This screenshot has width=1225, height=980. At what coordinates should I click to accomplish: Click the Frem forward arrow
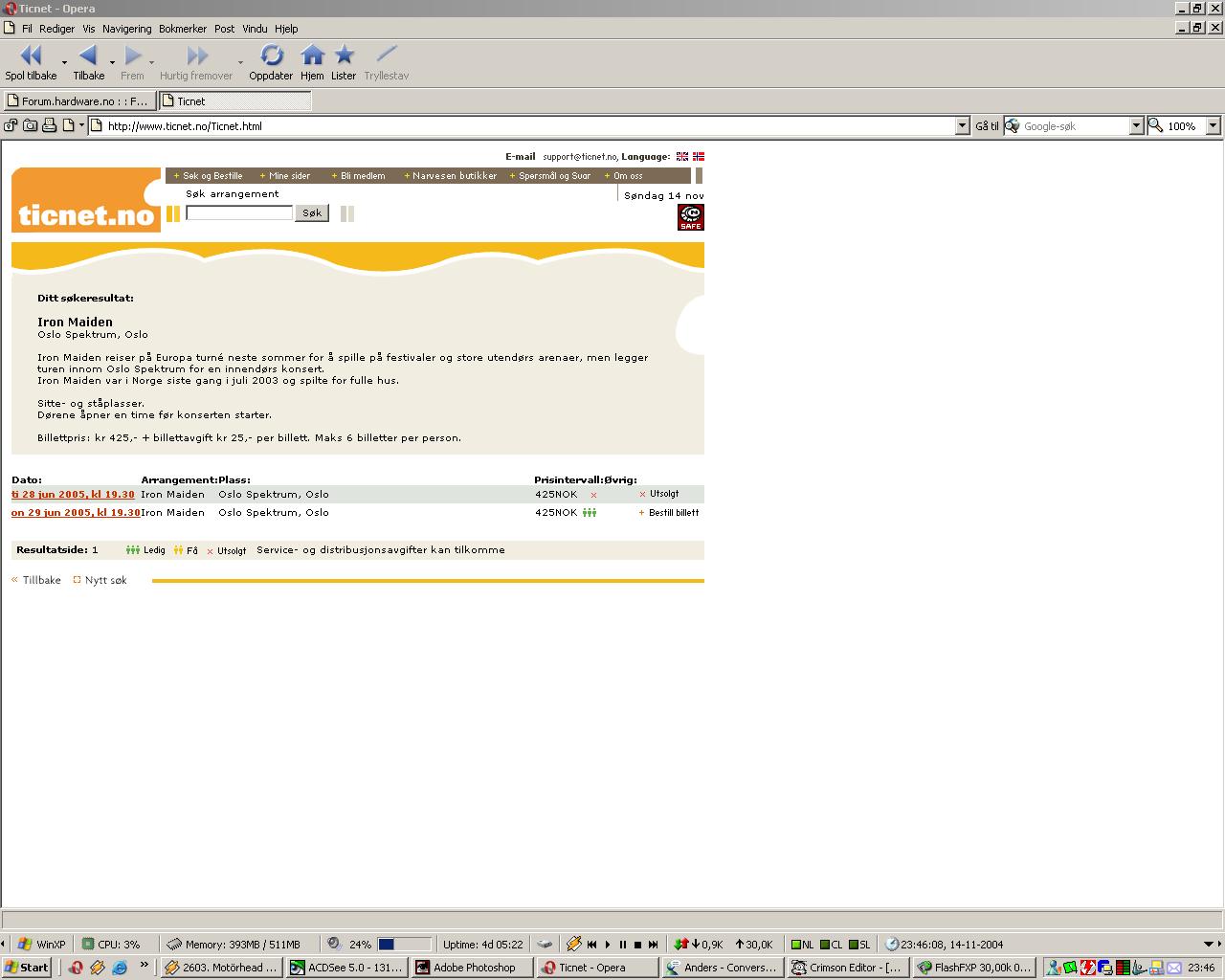point(133,56)
